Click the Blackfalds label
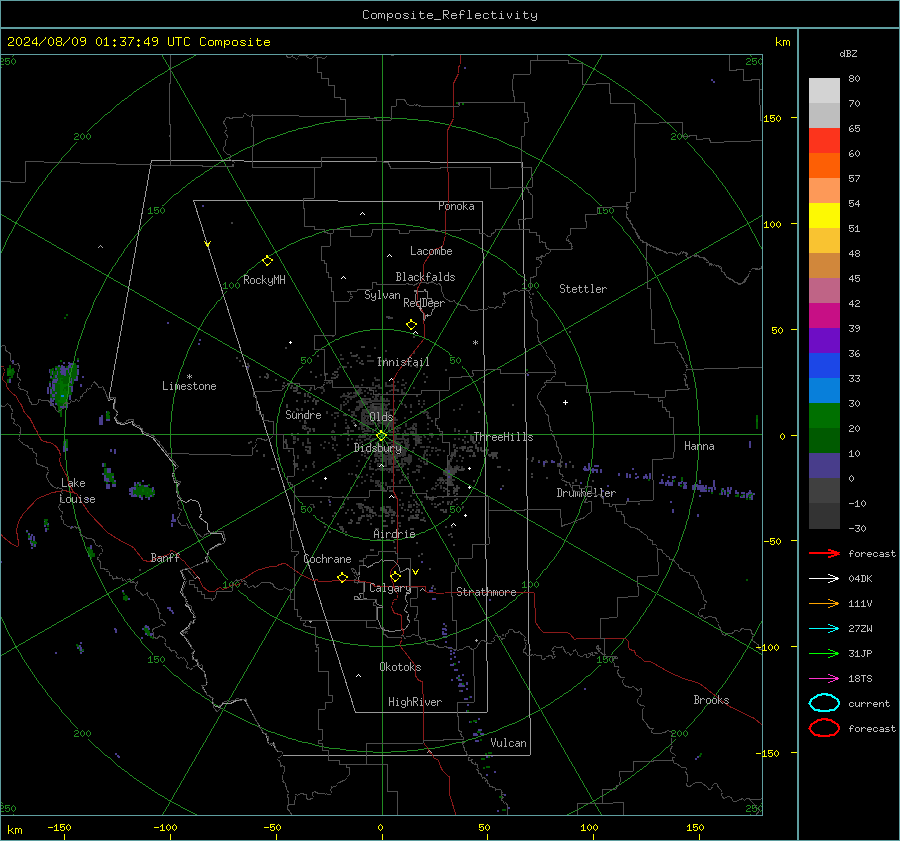 coord(425,277)
